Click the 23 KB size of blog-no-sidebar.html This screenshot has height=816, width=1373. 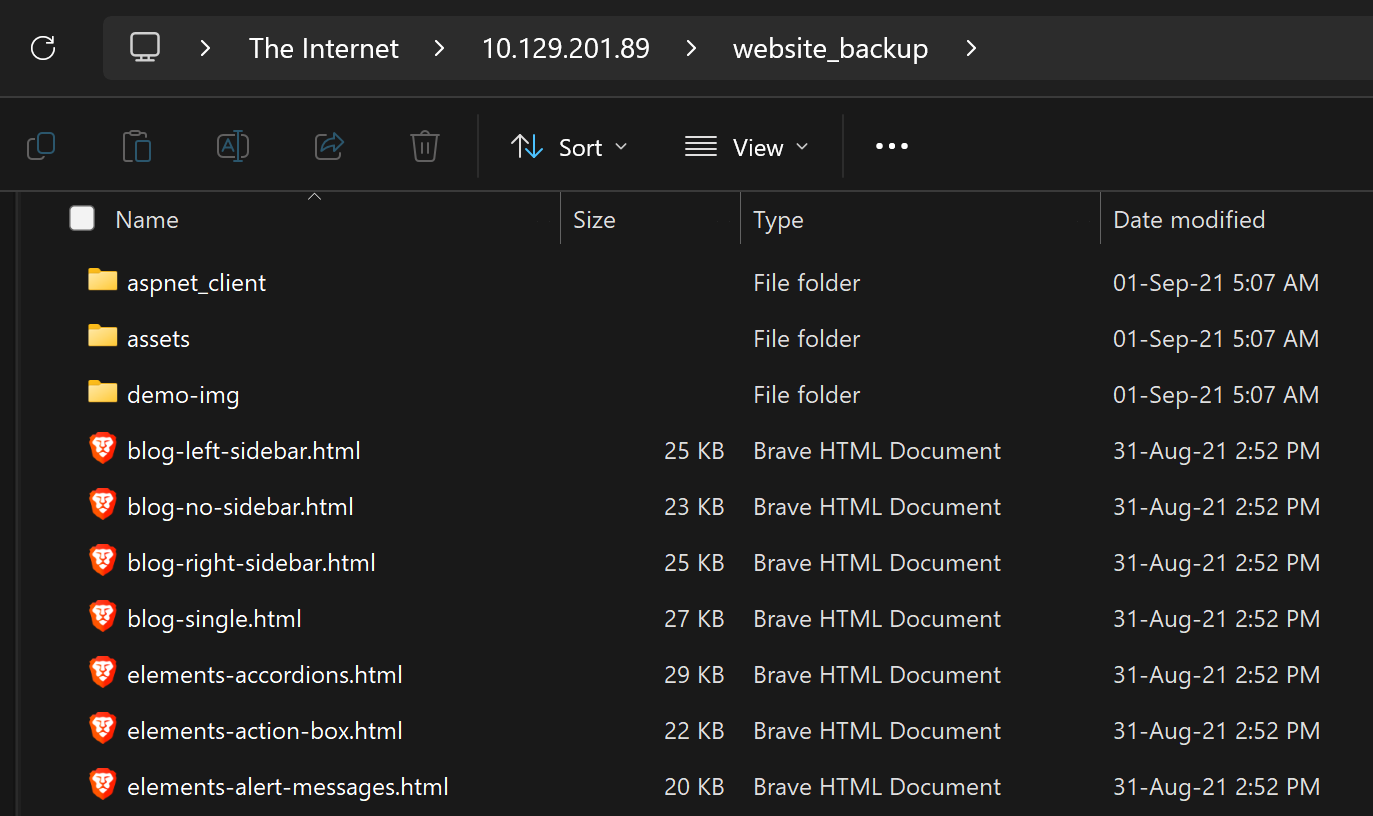point(694,507)
